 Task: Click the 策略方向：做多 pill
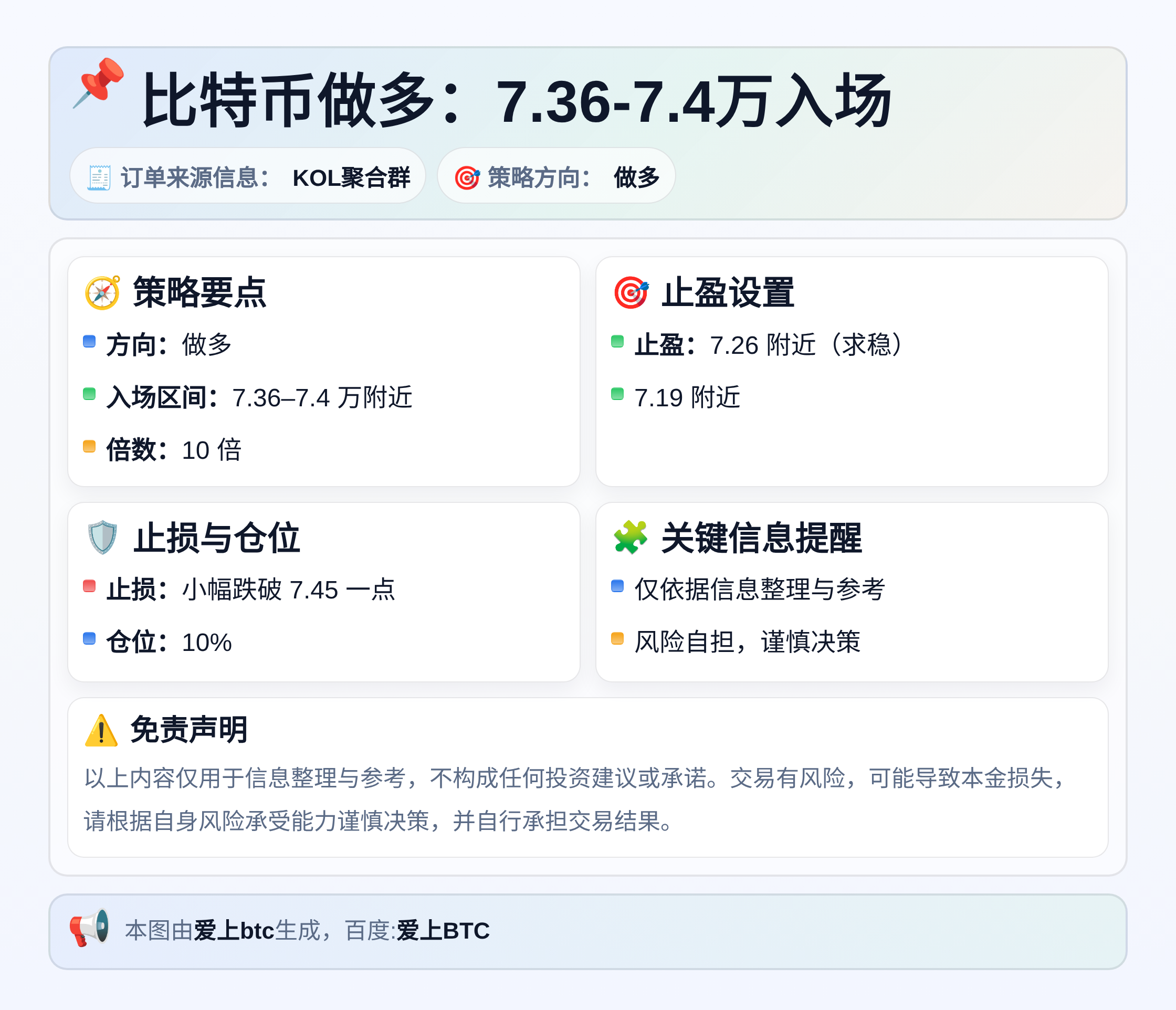(x=556, y=176)
